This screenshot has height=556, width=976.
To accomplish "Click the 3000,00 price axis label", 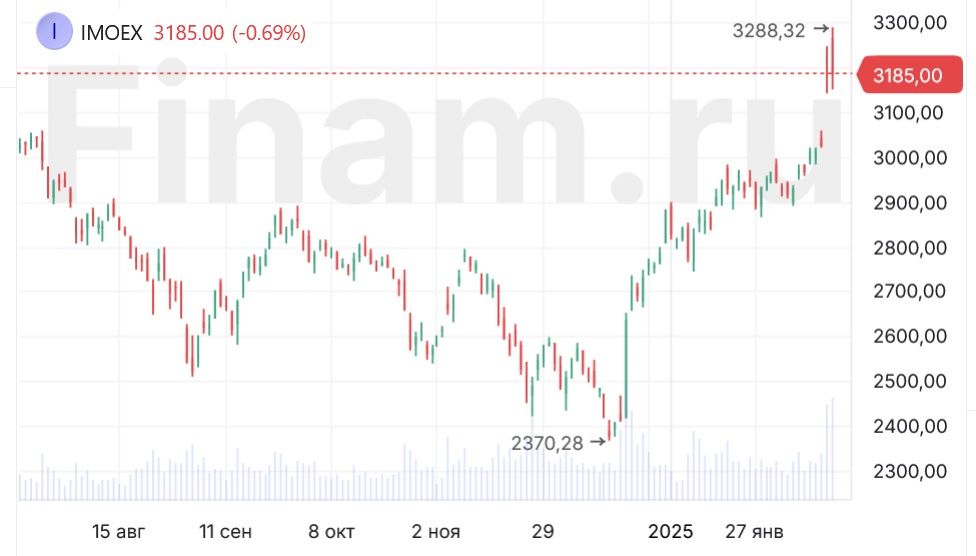I will pos(909,157).
